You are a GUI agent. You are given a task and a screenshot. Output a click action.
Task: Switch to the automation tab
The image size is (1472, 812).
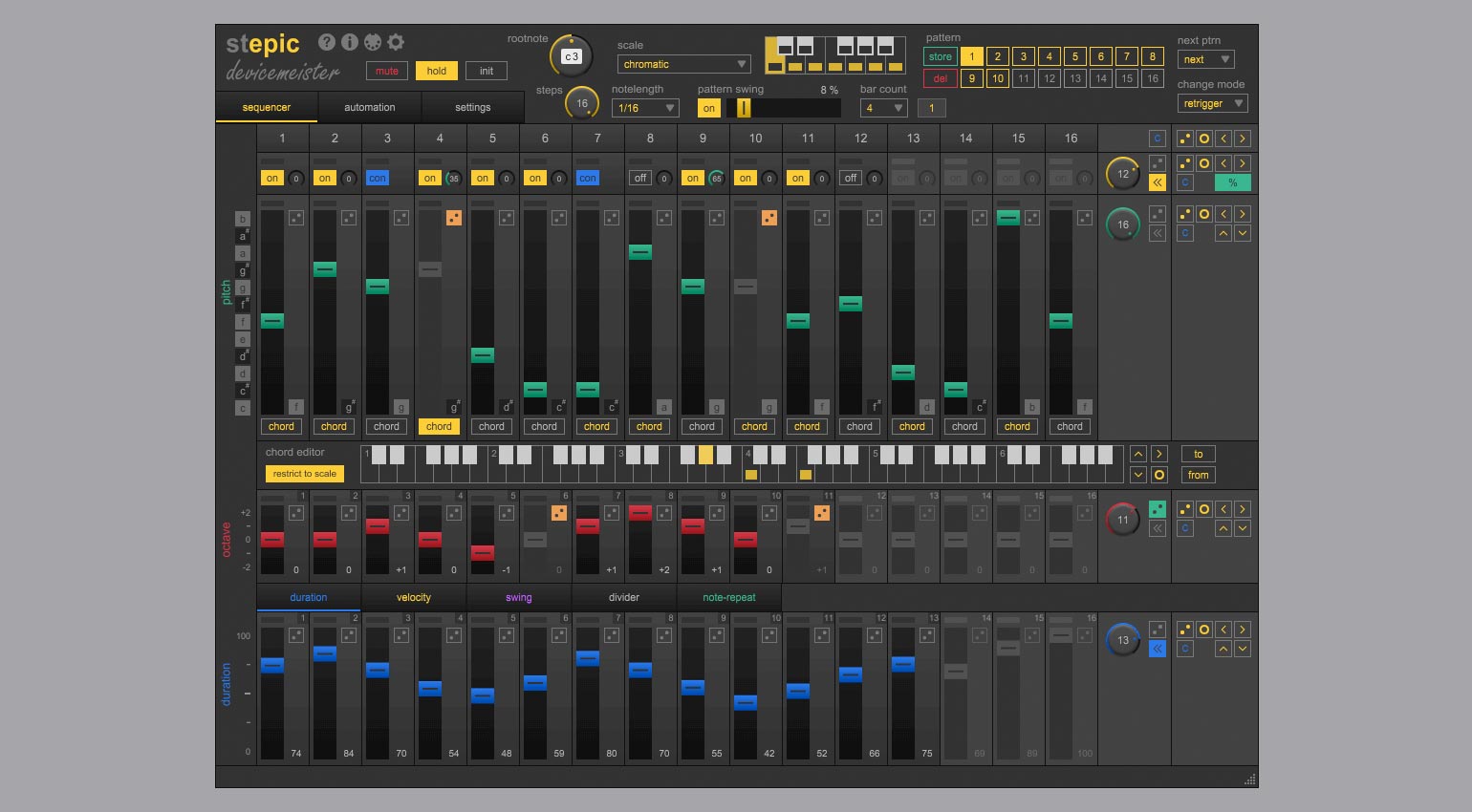point(370,107)
